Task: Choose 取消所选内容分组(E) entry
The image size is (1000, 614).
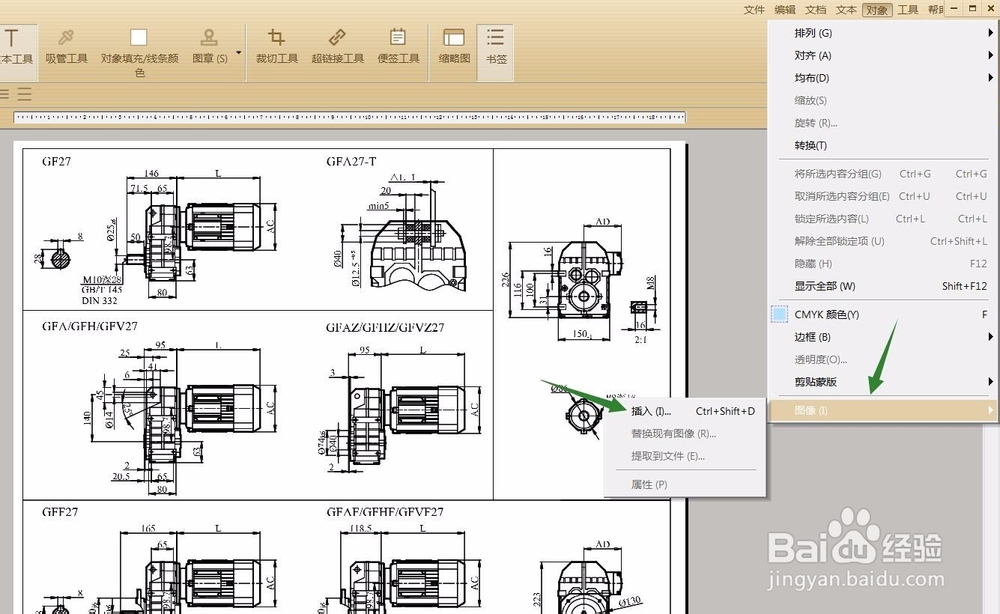Action: point(883,196)
